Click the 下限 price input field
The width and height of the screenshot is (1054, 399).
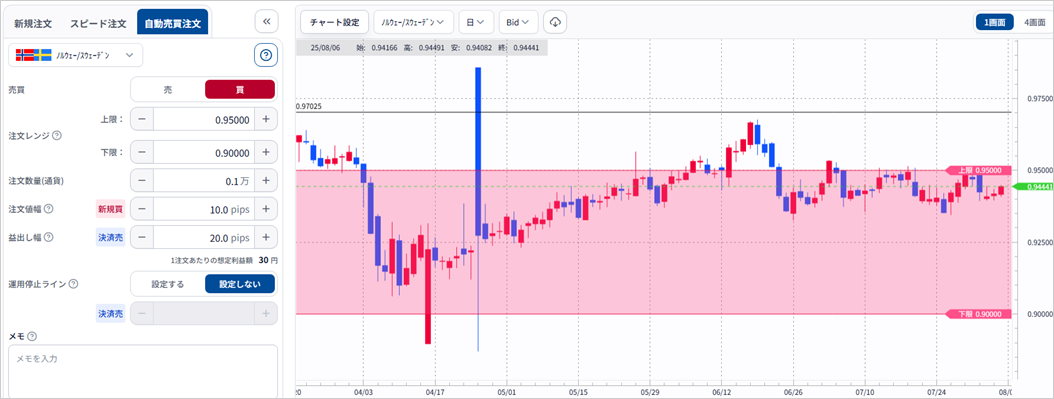[204, 152]
